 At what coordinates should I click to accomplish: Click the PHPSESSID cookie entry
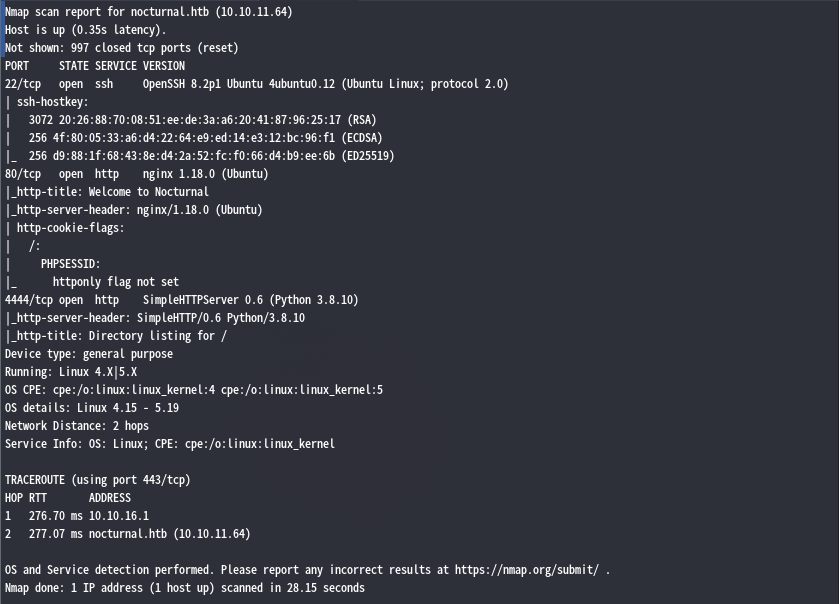point(70,264)
